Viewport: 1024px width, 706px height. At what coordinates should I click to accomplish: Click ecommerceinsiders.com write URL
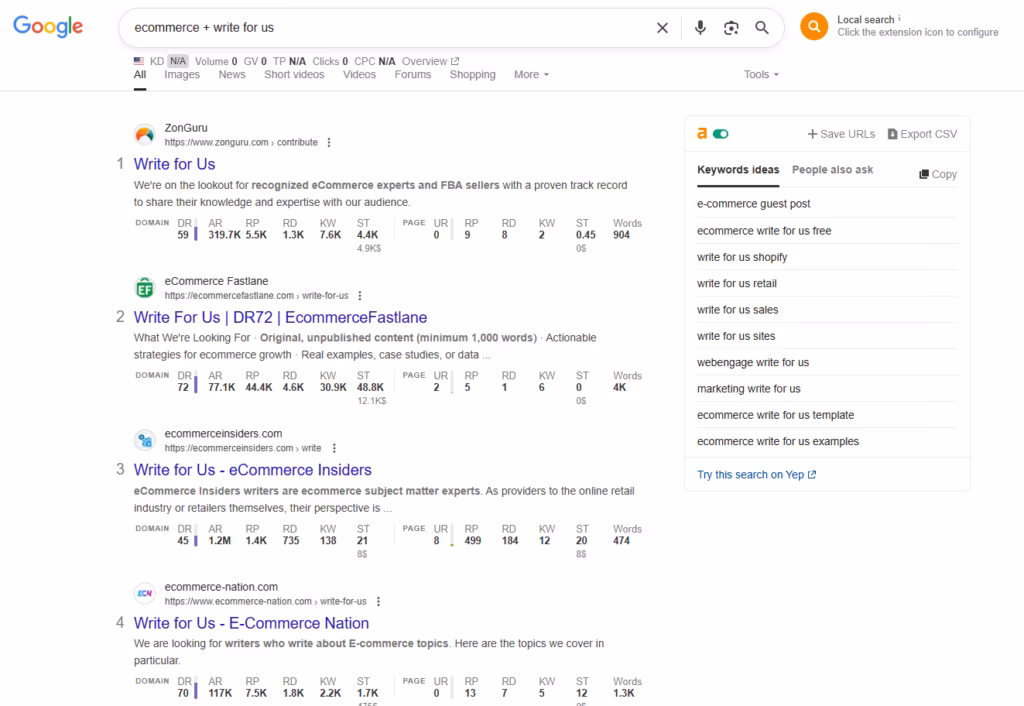243,448
